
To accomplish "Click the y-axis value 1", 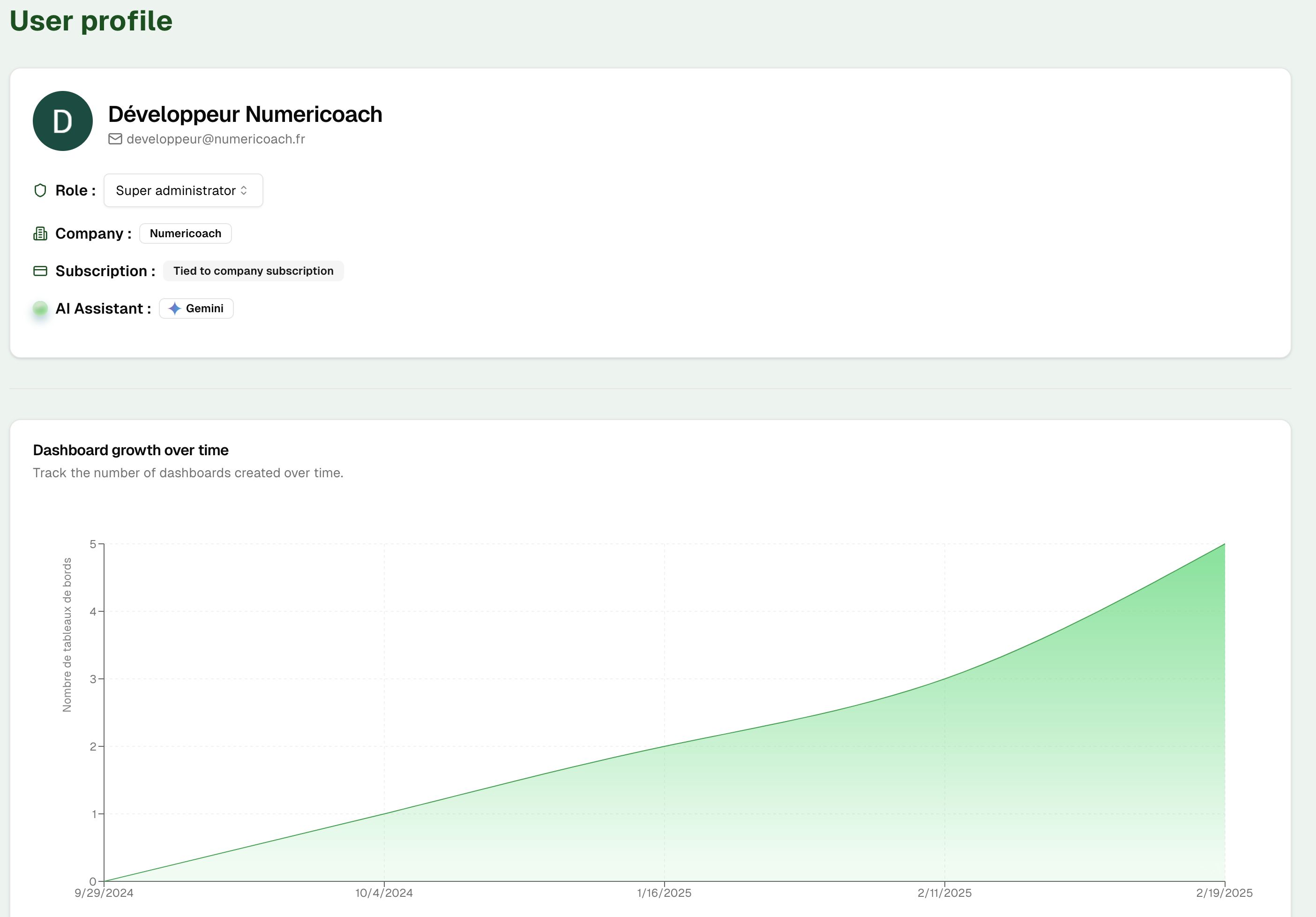I will coord(94,814).
